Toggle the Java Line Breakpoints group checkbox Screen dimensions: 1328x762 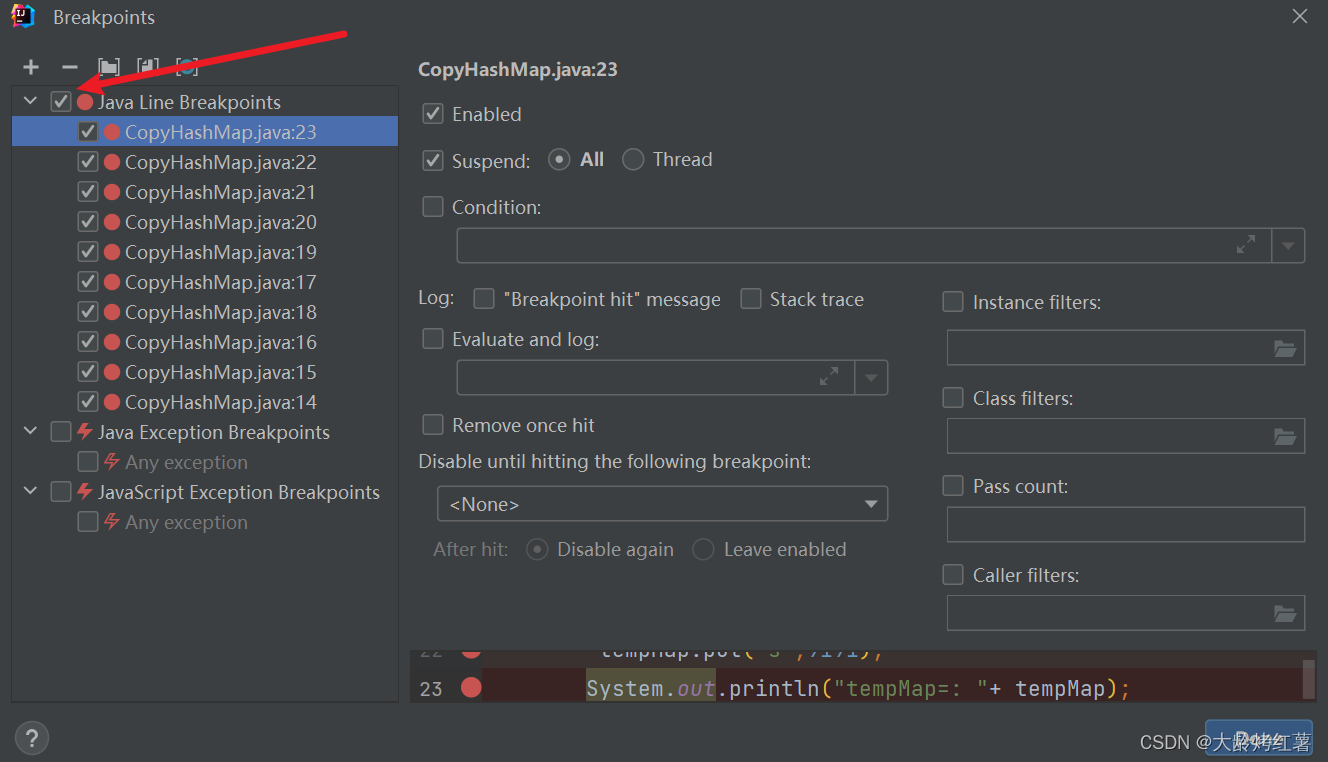tap(61, 102)
